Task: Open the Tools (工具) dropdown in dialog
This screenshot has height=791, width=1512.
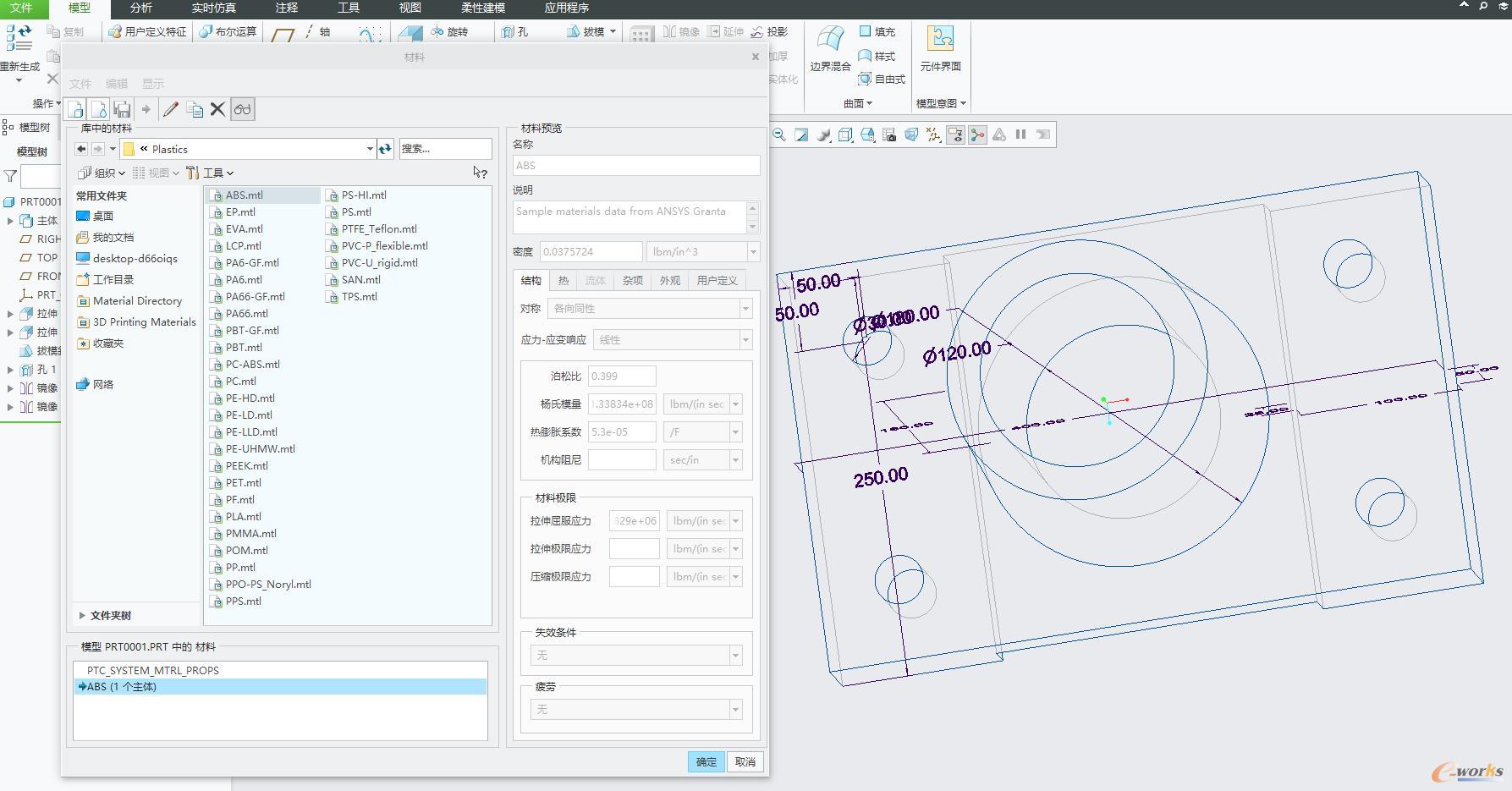Action: point(210,173)
